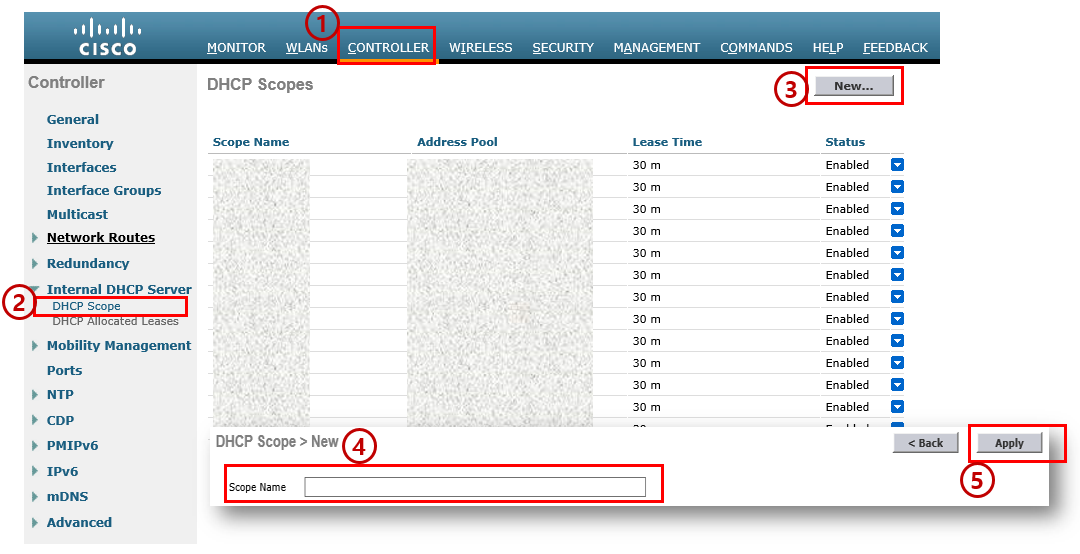The width and height of the screenshot is (1080, 554).
Task: Open the CONTROLLER menu
Action: 388,48
